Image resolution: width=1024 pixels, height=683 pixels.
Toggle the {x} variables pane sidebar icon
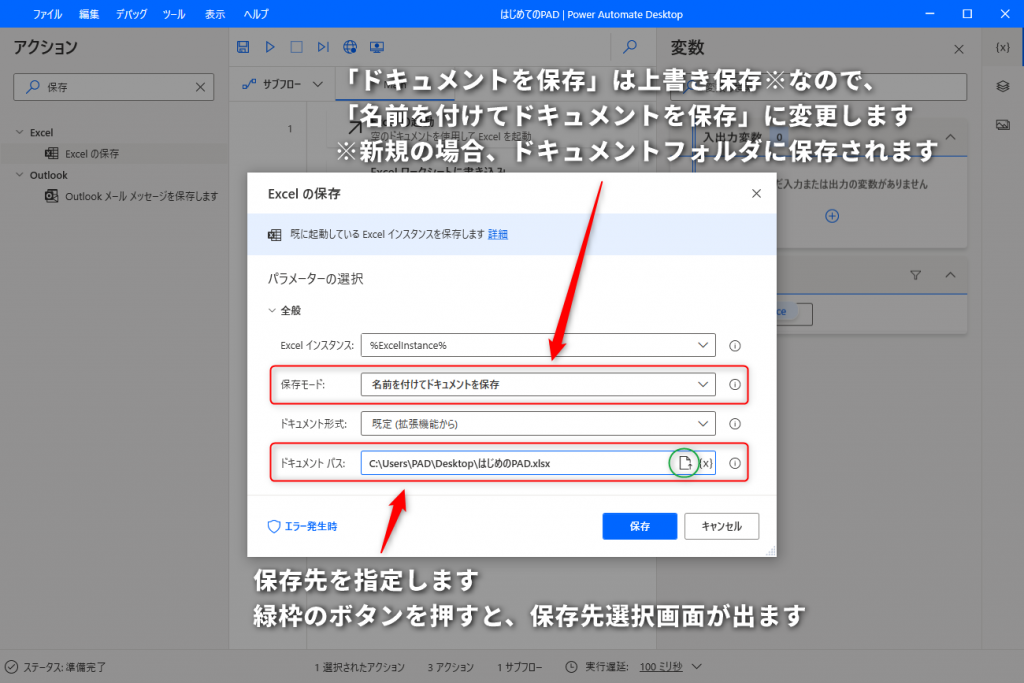tap(1002, 47)
